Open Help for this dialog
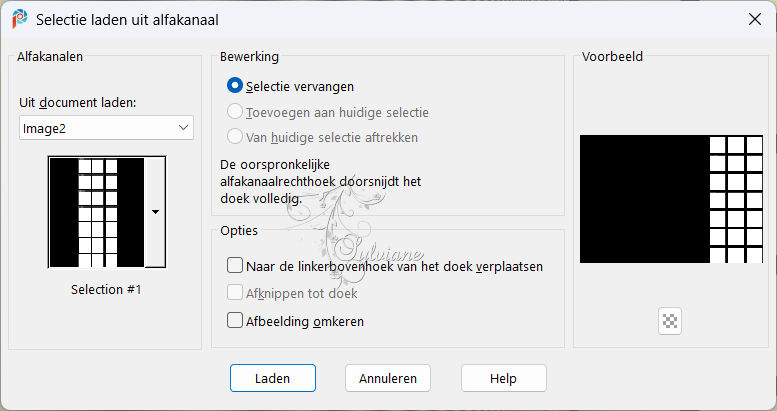 [503, 378]
